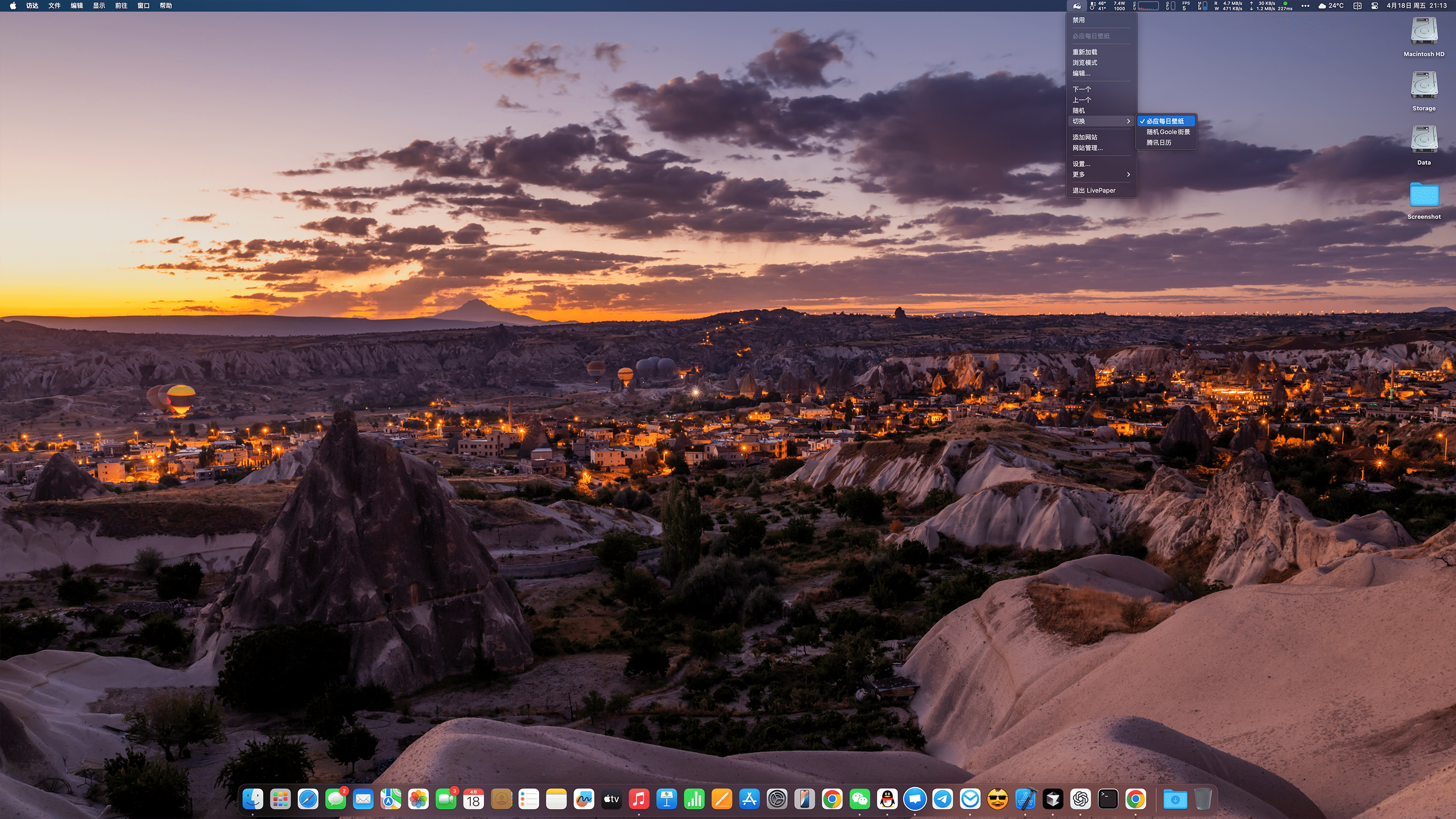Viewport: 1456px width, 819px height.
Task: Open the 帮助 menu in menu bar
Action: click(166, 6)
